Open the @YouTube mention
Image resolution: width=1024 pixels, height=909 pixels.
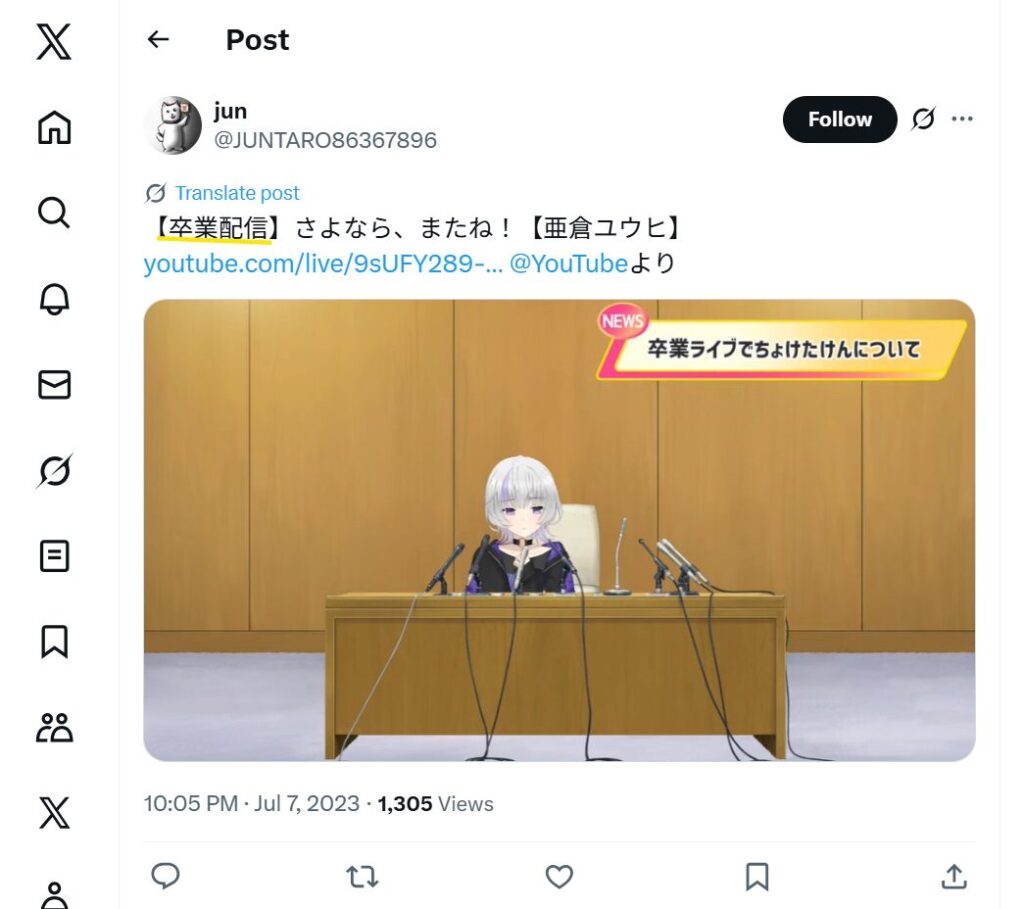(568, 264)
